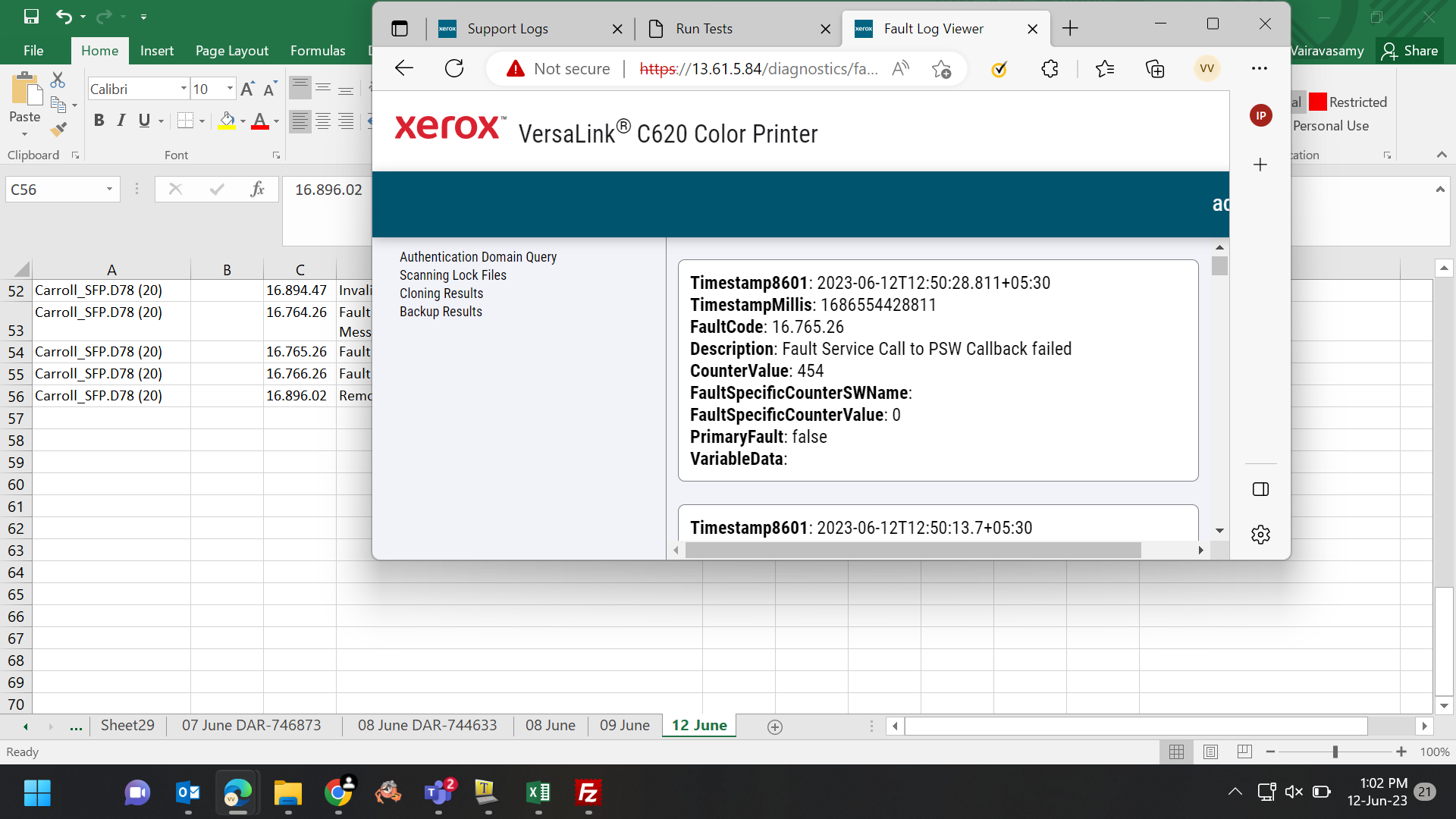Screen dimensions: 1456x819
Task: Click the browser address bar URL
Action: pyautogui.click(x=758, y=69)
